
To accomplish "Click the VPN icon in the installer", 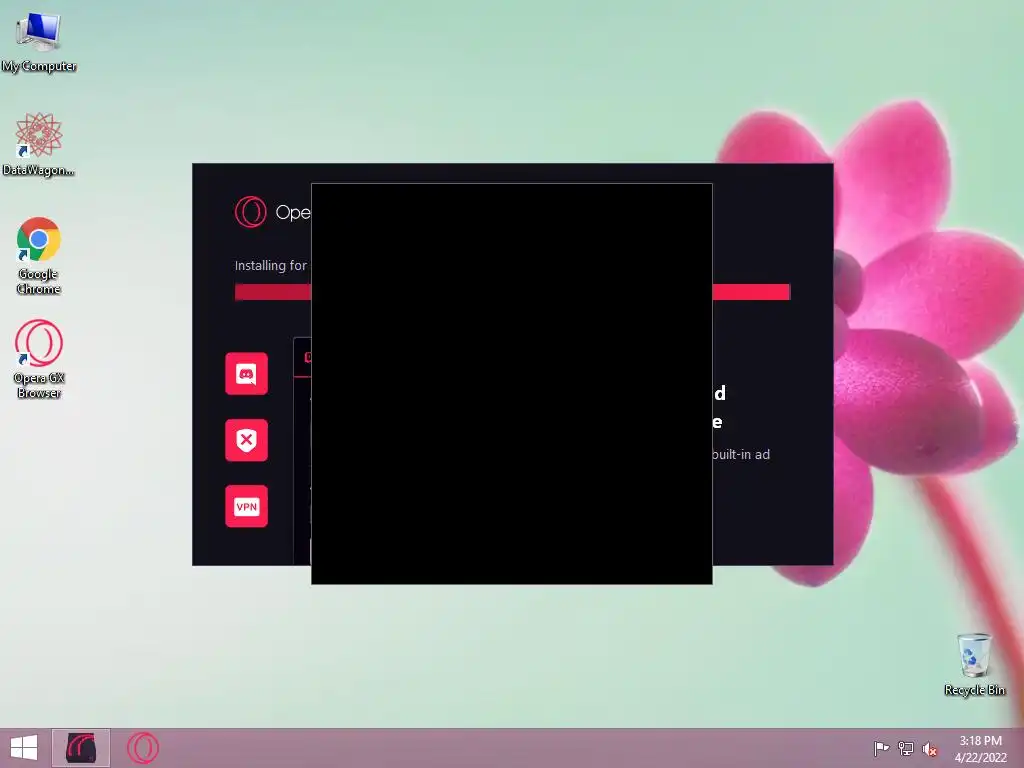I will (246, 506).
